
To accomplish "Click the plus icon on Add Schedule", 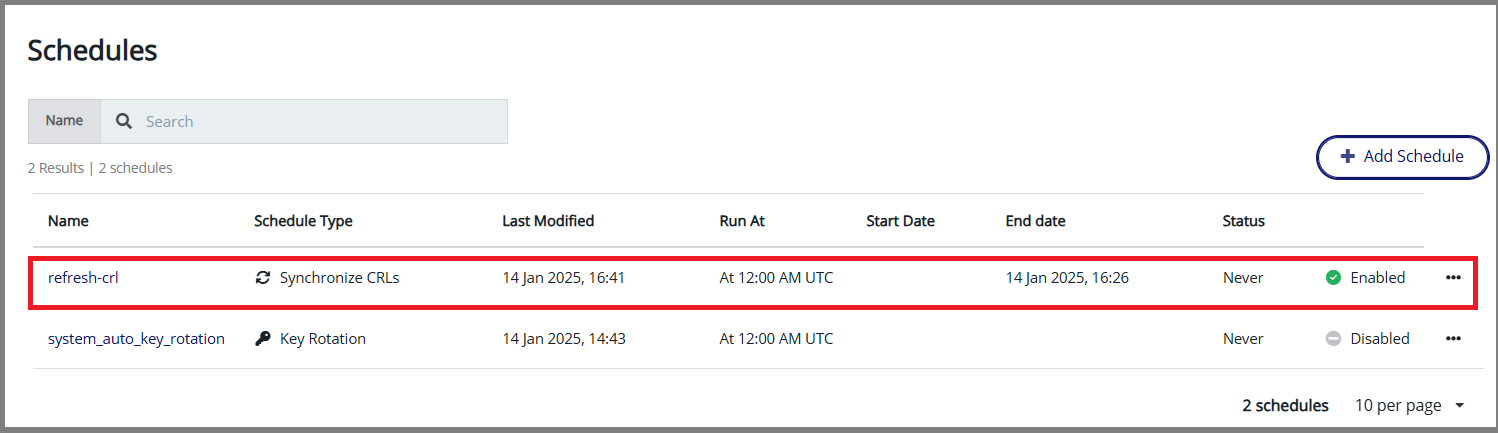I will point(1347,157).
